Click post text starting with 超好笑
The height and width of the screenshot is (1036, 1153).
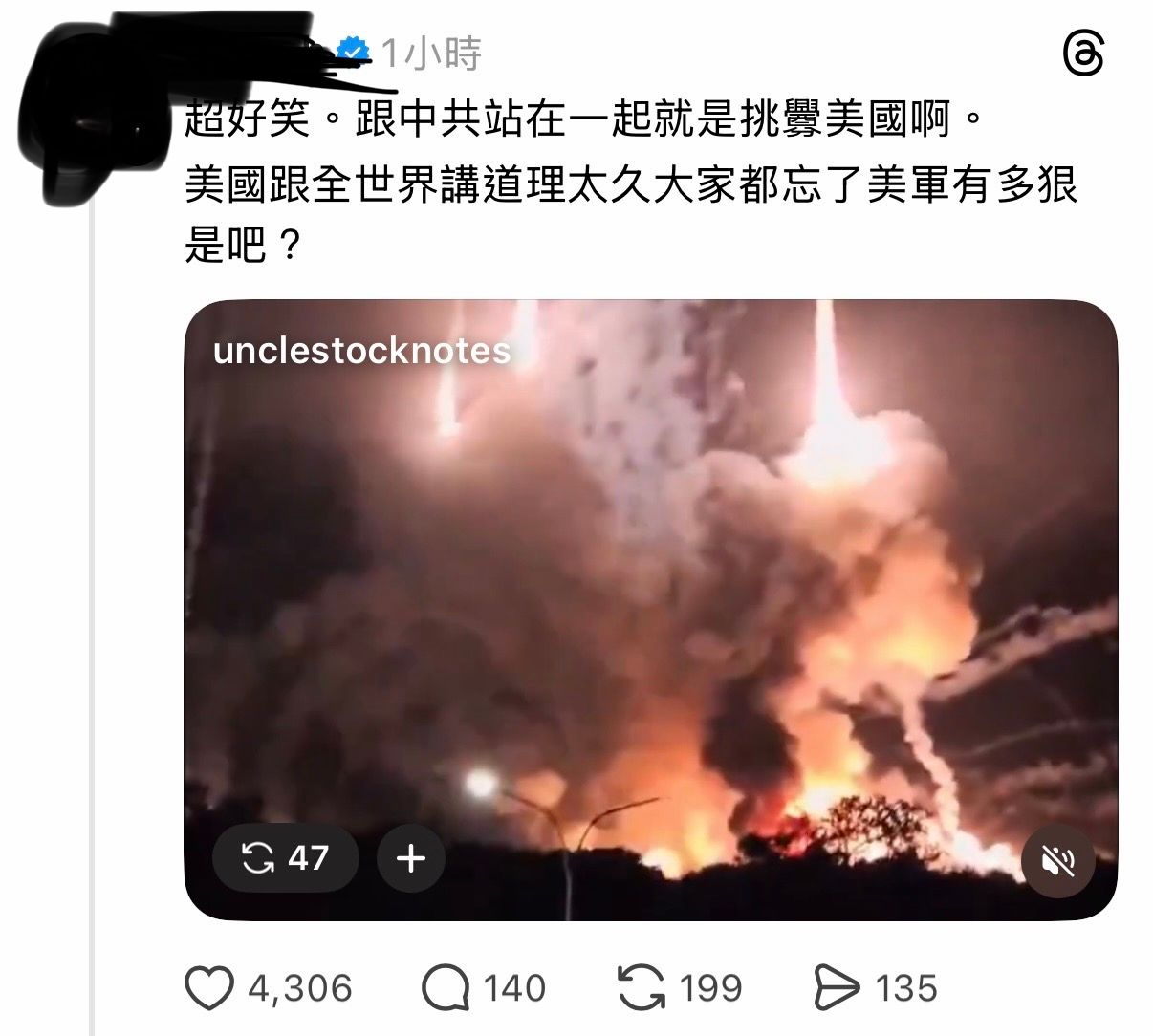[583, 119]
